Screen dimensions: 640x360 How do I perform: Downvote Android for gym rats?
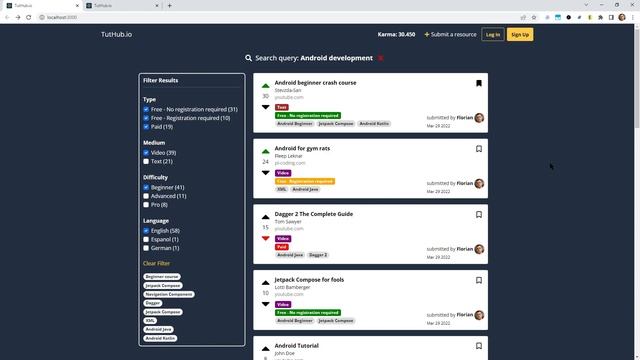pos(265,173)
